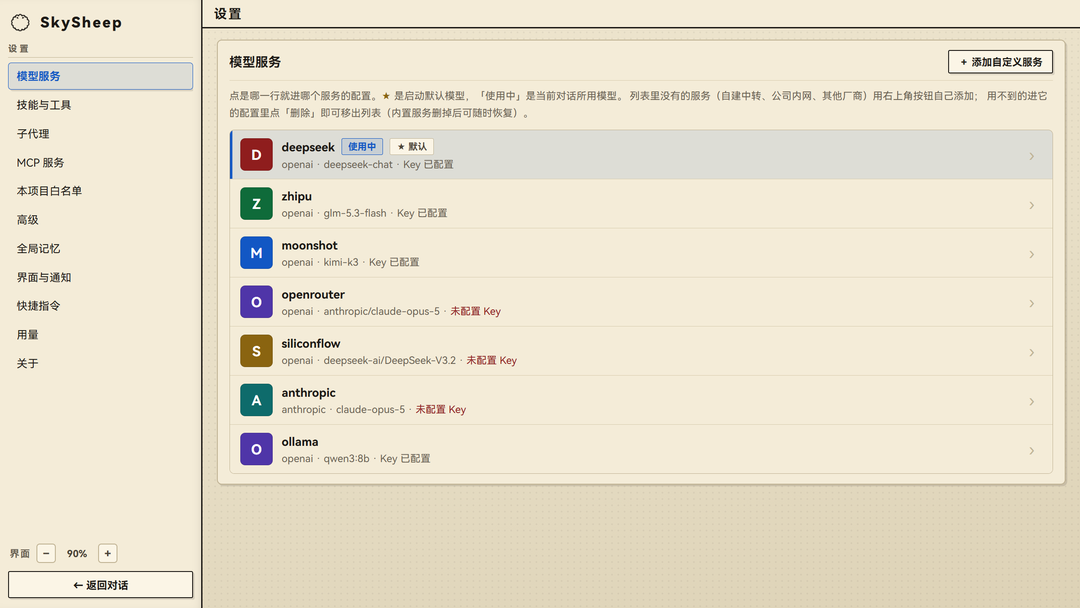Click the siliconflow service name
1080x608 pixels.
pos(311,343)
